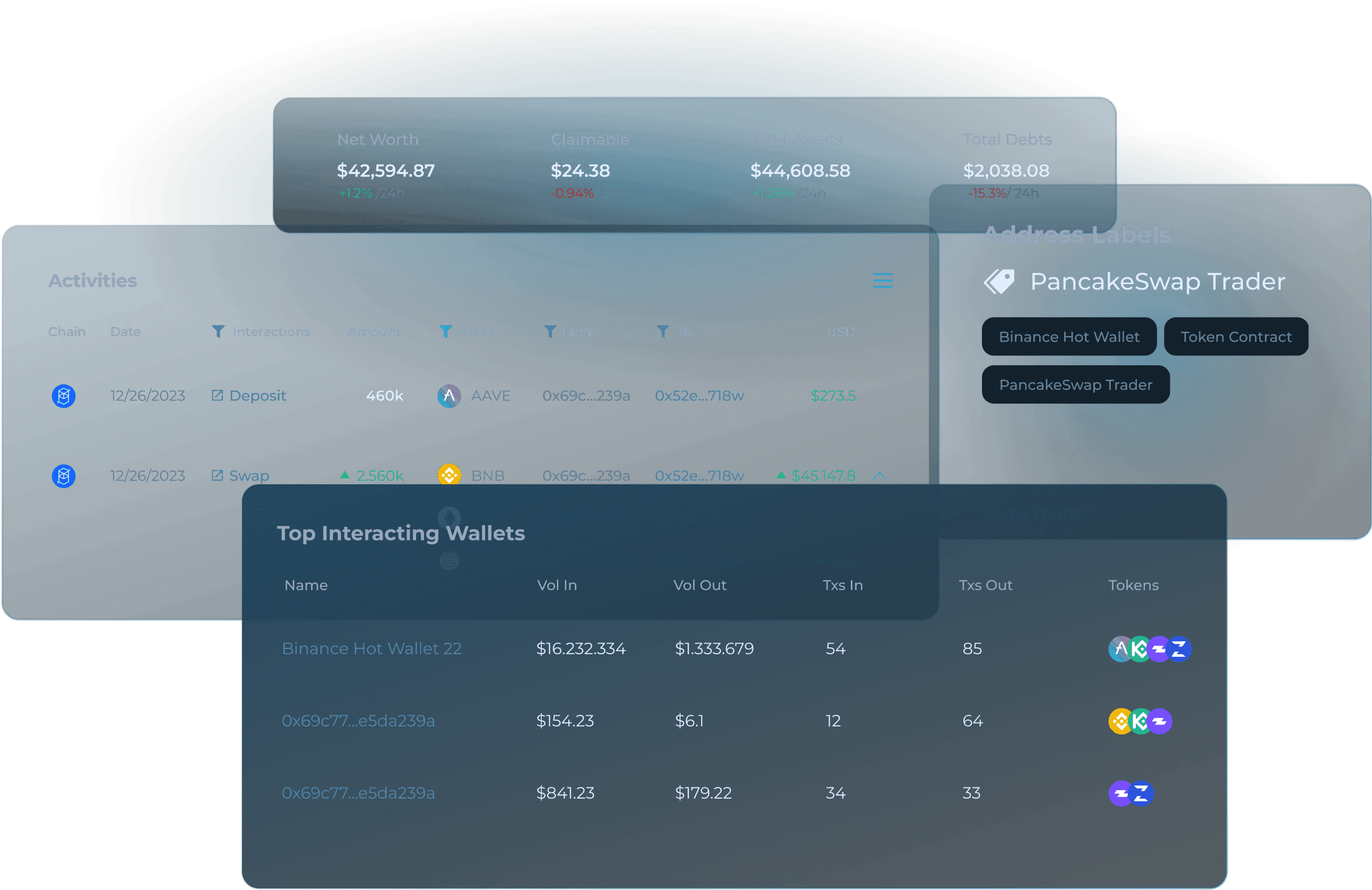Click the From column filter funnel icon
This screenshot has height=890, width=1372.
click(550, 332)
